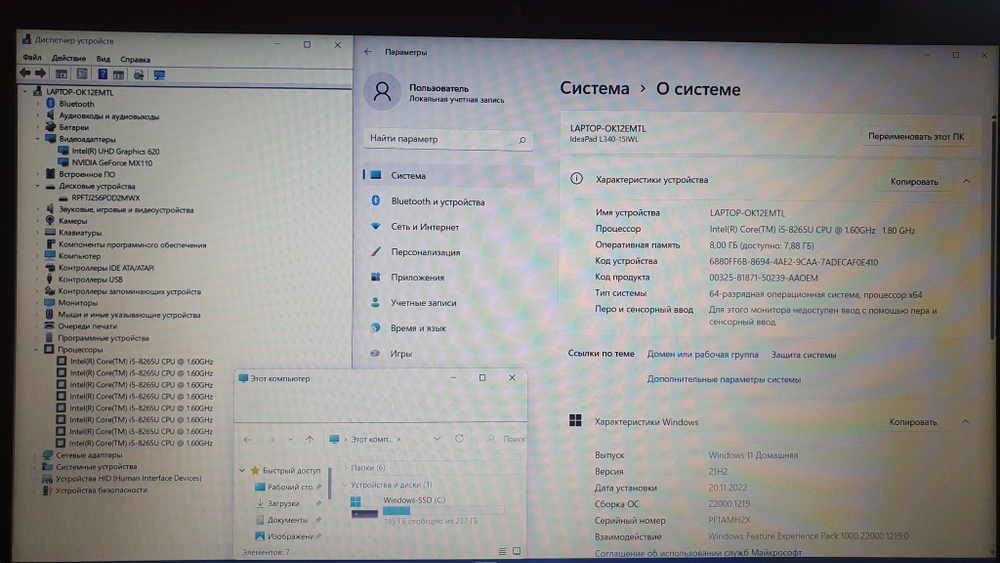The image size is (1000, 563).
Task: Select the RPFTJ256PDD2MWX disk drive
Action: 106,198
